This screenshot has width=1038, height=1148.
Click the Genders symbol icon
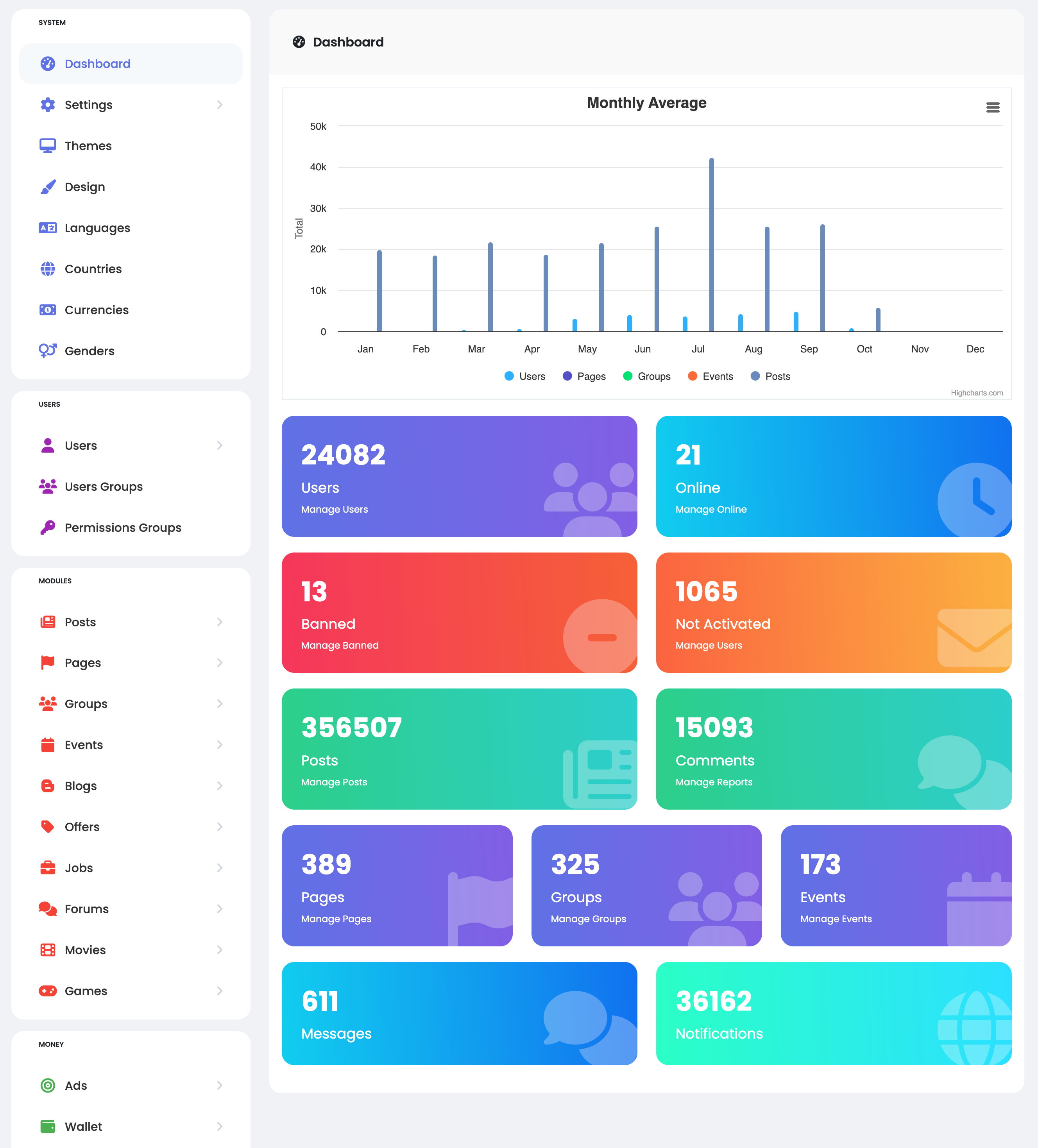(x=48, y=350)
